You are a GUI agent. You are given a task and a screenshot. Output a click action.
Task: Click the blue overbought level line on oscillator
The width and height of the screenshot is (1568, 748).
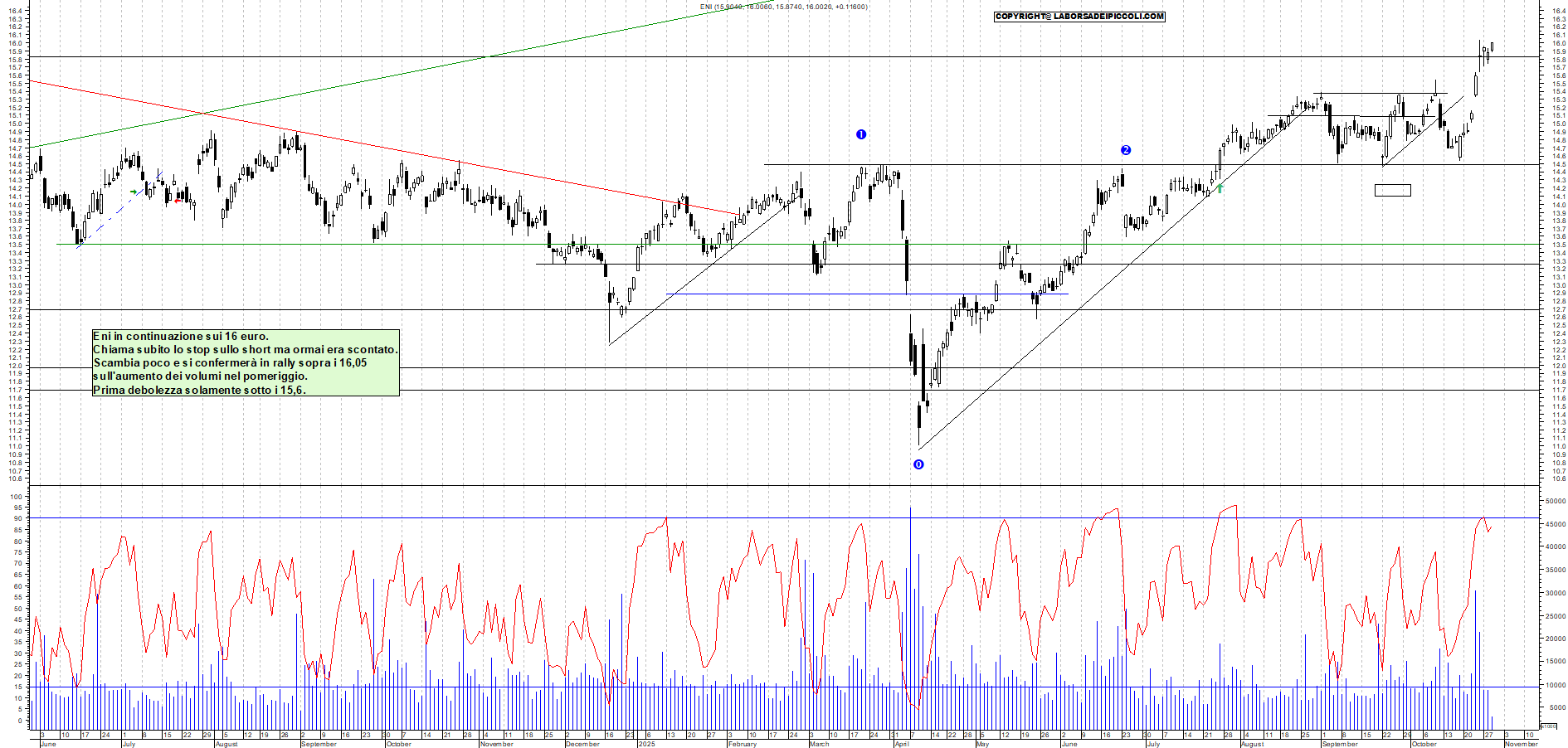click(x=581, y=519)
